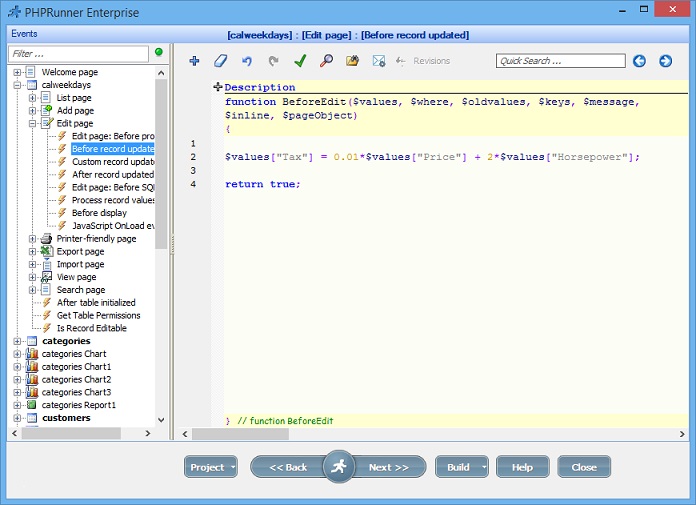Select the Before display event

pyautogui.click(x=99, y=213)
